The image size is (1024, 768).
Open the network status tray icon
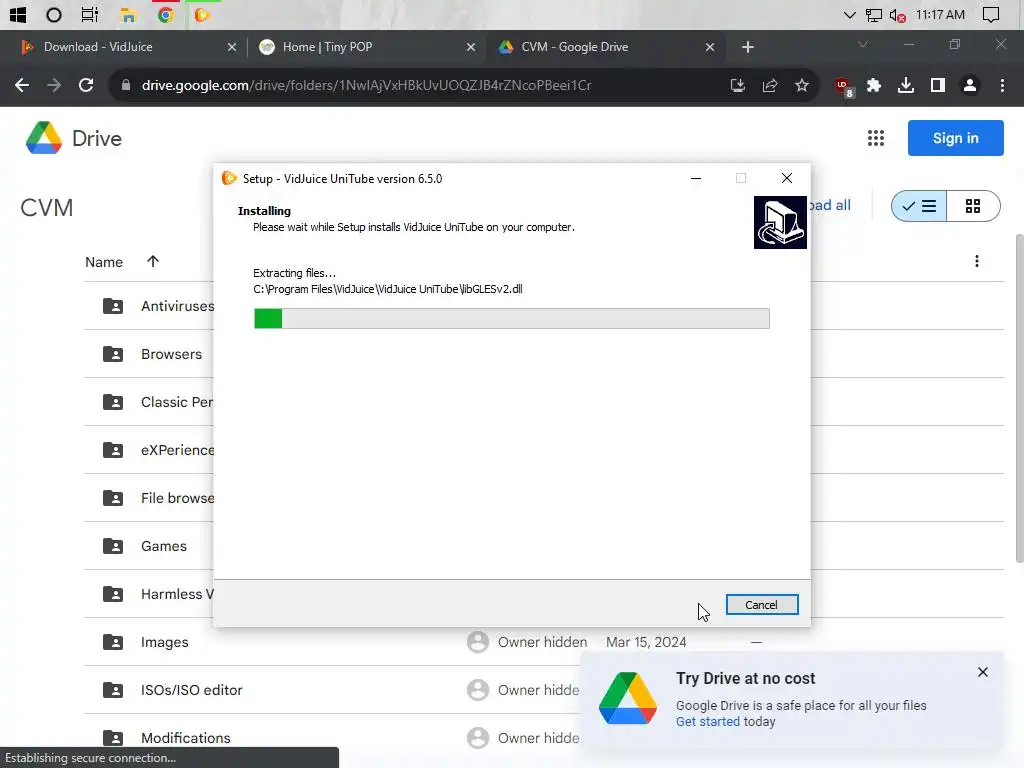pos(873,15)
